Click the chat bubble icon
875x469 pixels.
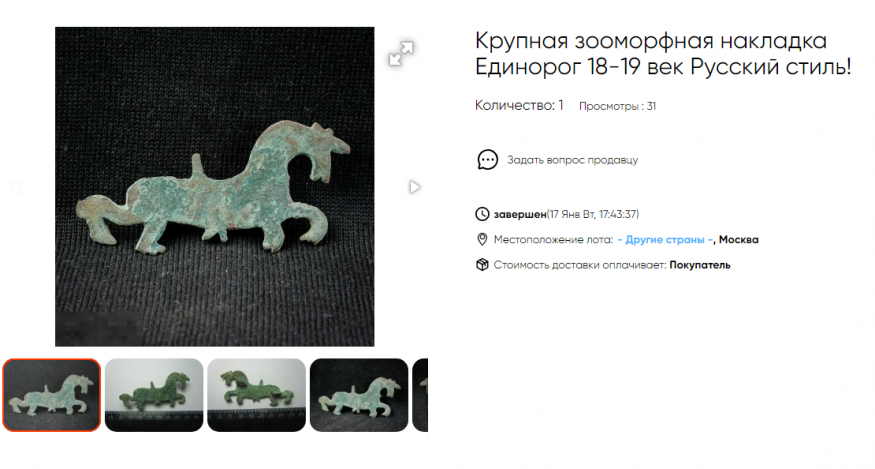[487, 160]
